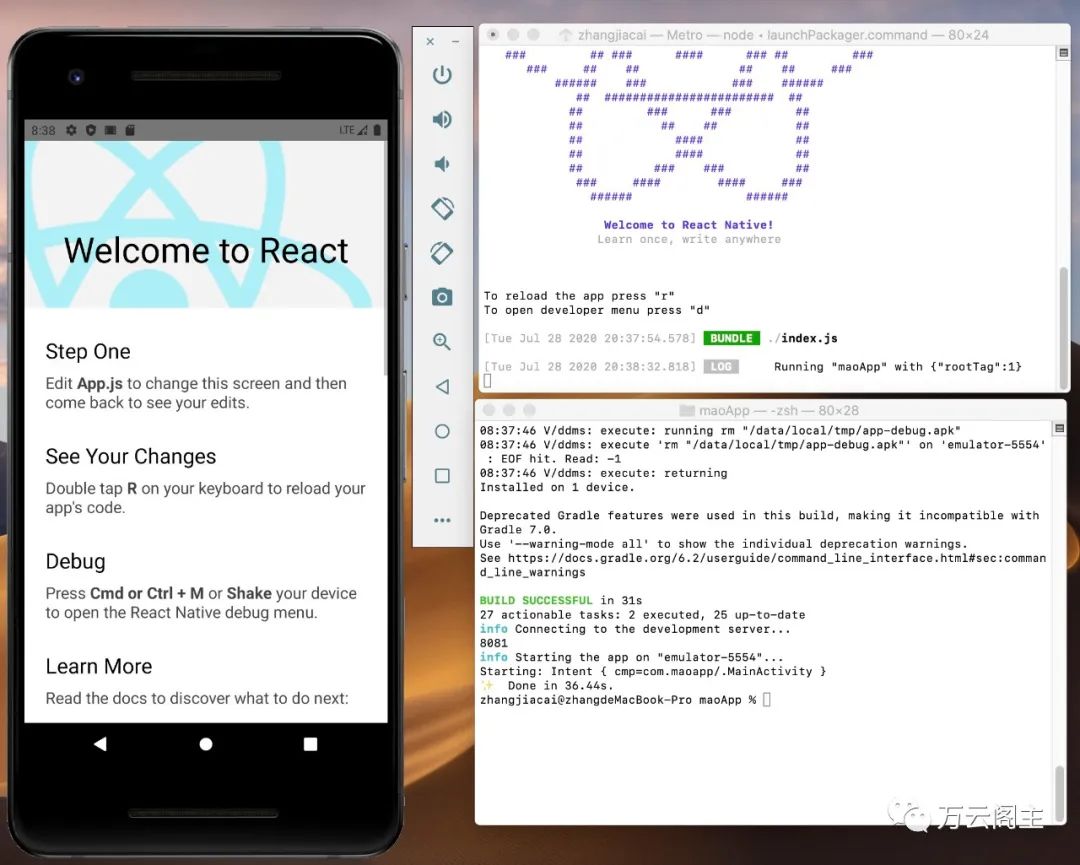The height and width of the screenshot is (865, 1080).
Task: Click the maoApp terminal vertical scrollbar
Action: 1059,792
